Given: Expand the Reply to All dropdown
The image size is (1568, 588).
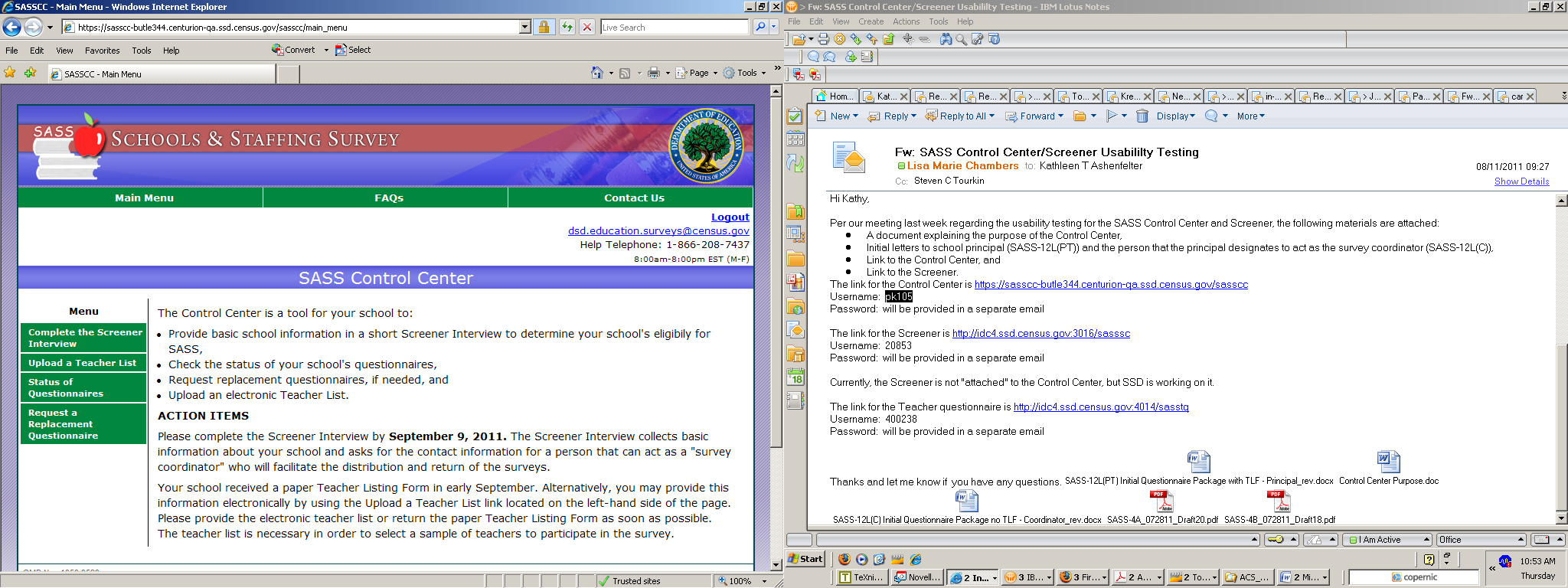Looking at the screenshot, I should coord(991,116).
